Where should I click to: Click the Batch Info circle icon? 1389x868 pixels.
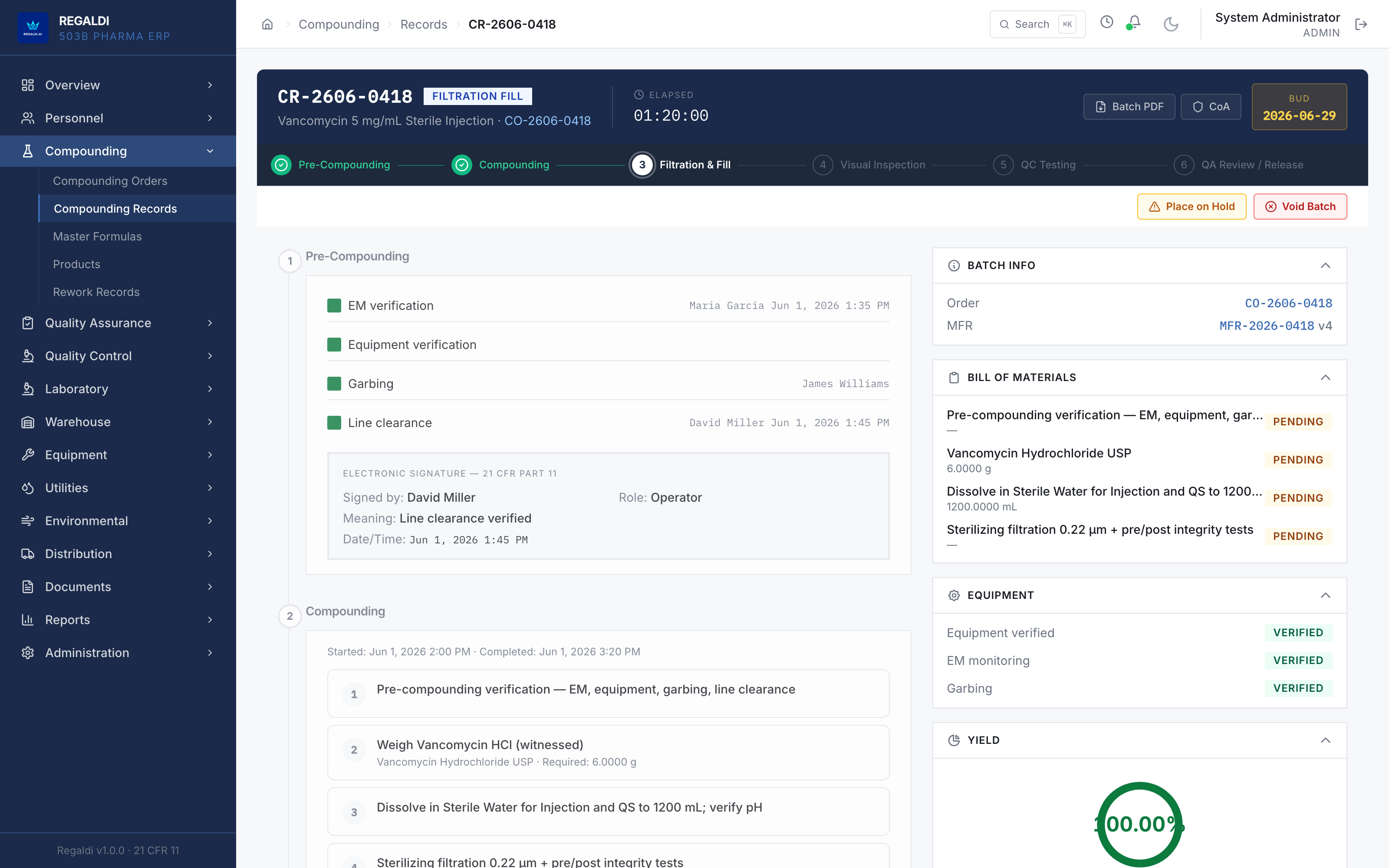(x=954, y=265)
